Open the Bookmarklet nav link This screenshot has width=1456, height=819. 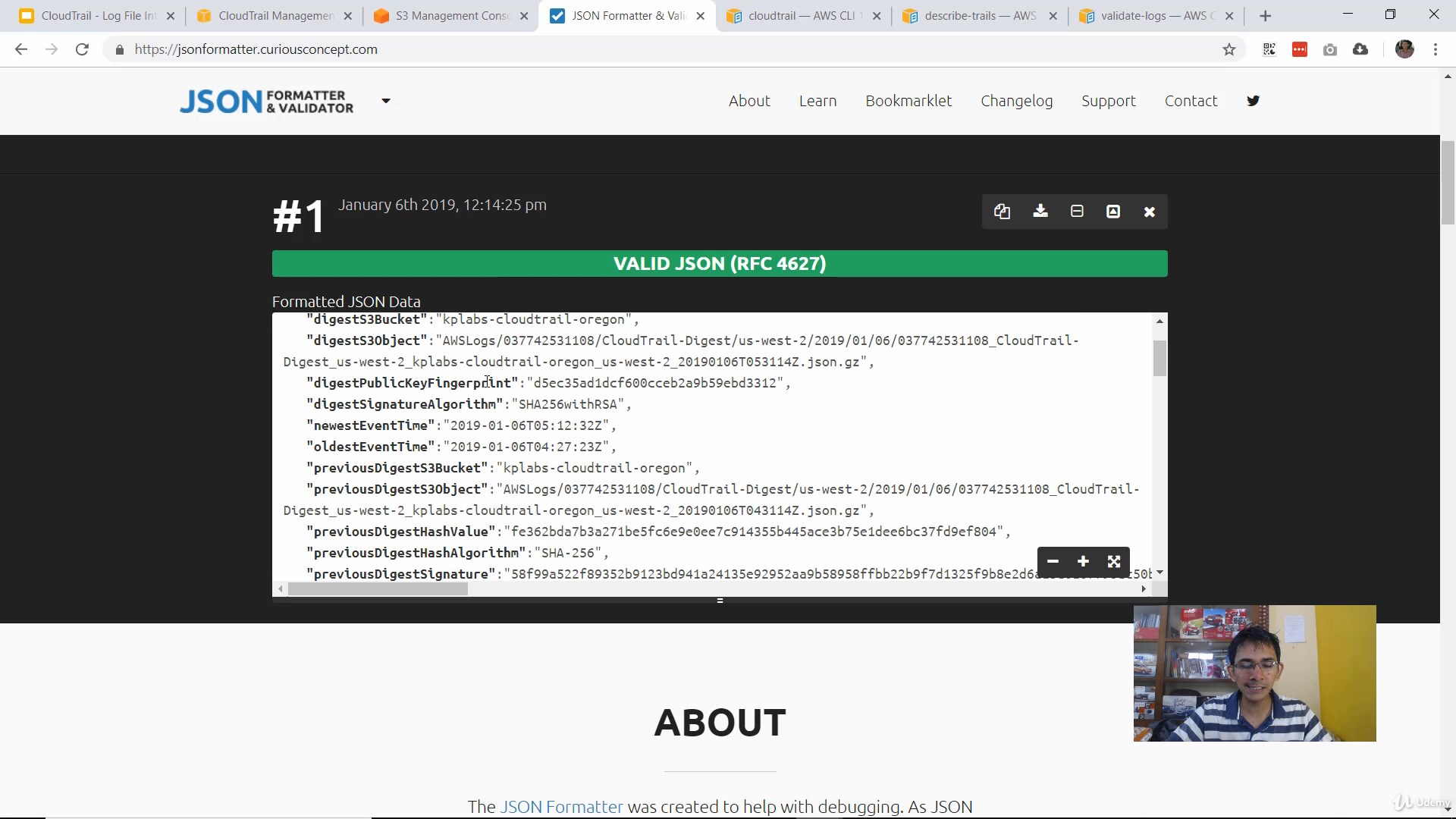coord(908,101)
